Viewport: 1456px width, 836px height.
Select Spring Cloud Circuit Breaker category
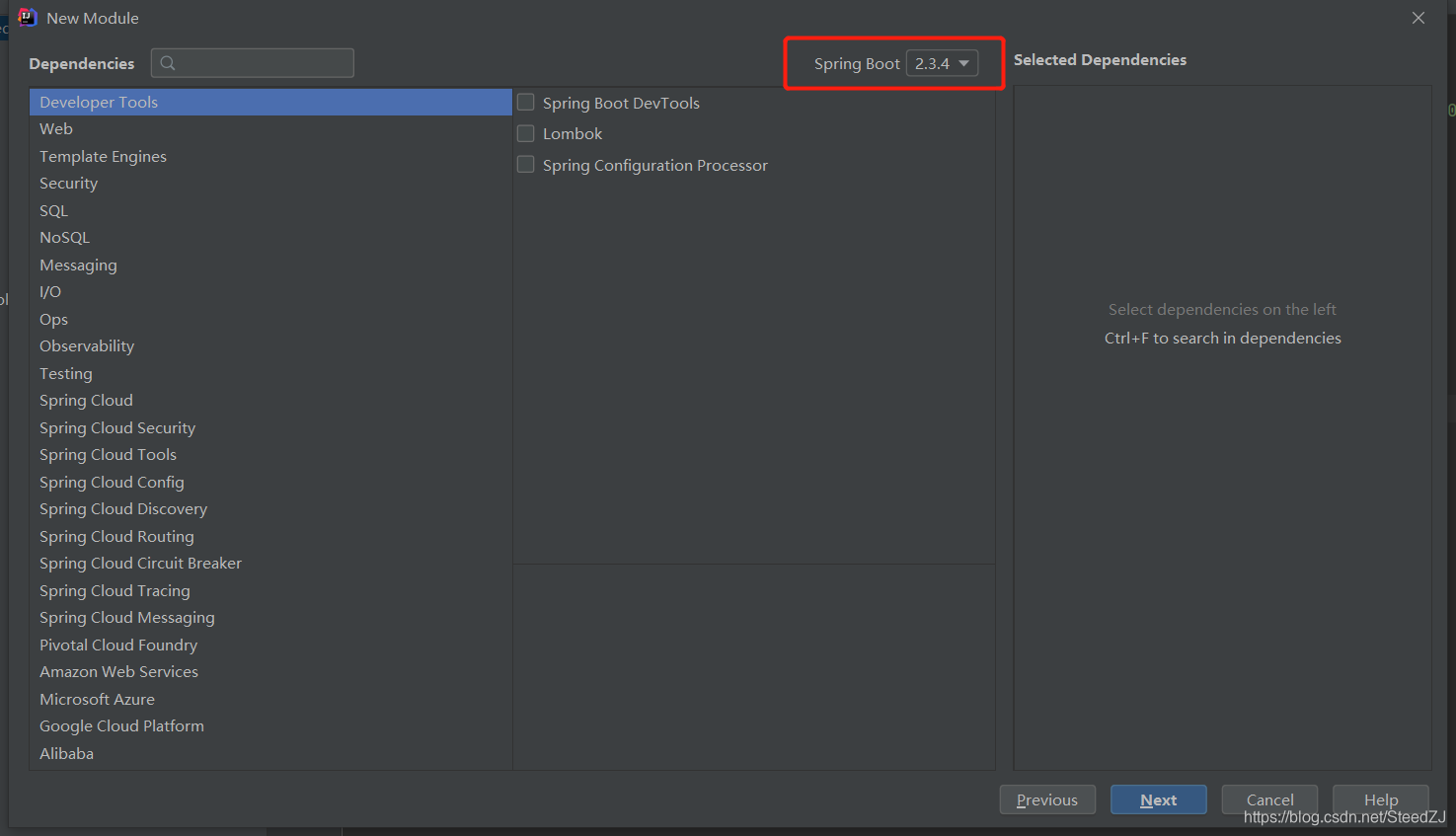(x=270, y=564)
